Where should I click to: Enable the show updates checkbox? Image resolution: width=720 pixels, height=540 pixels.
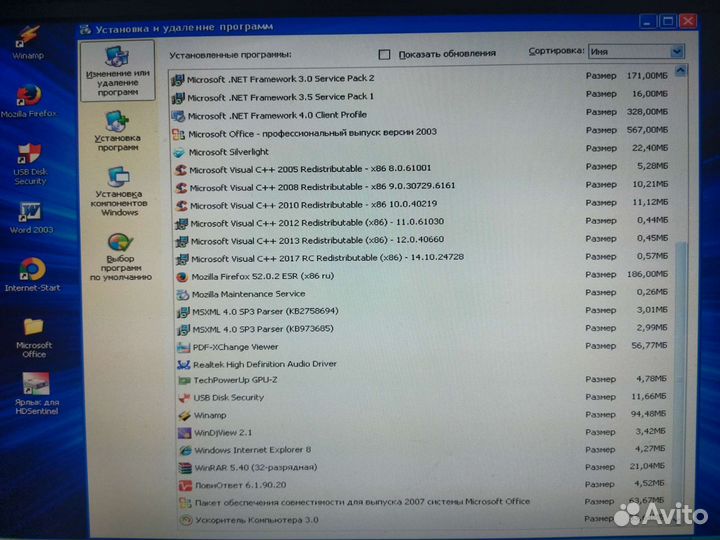tap(384, 55)
